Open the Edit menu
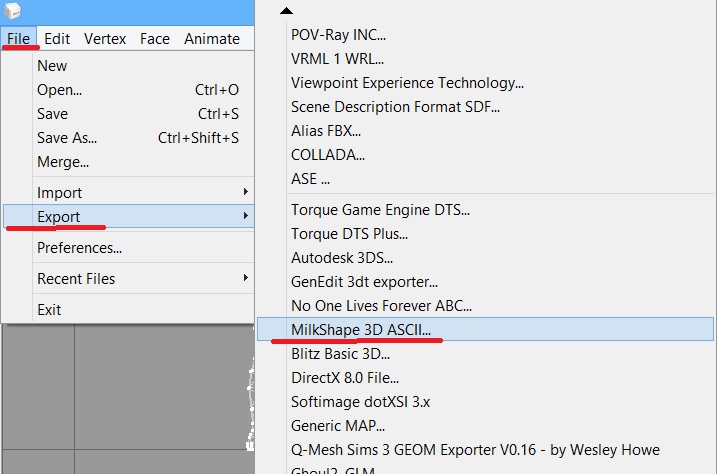Image resolution: width=717 pixels, height=474 pixels. [x=57, y=39]
